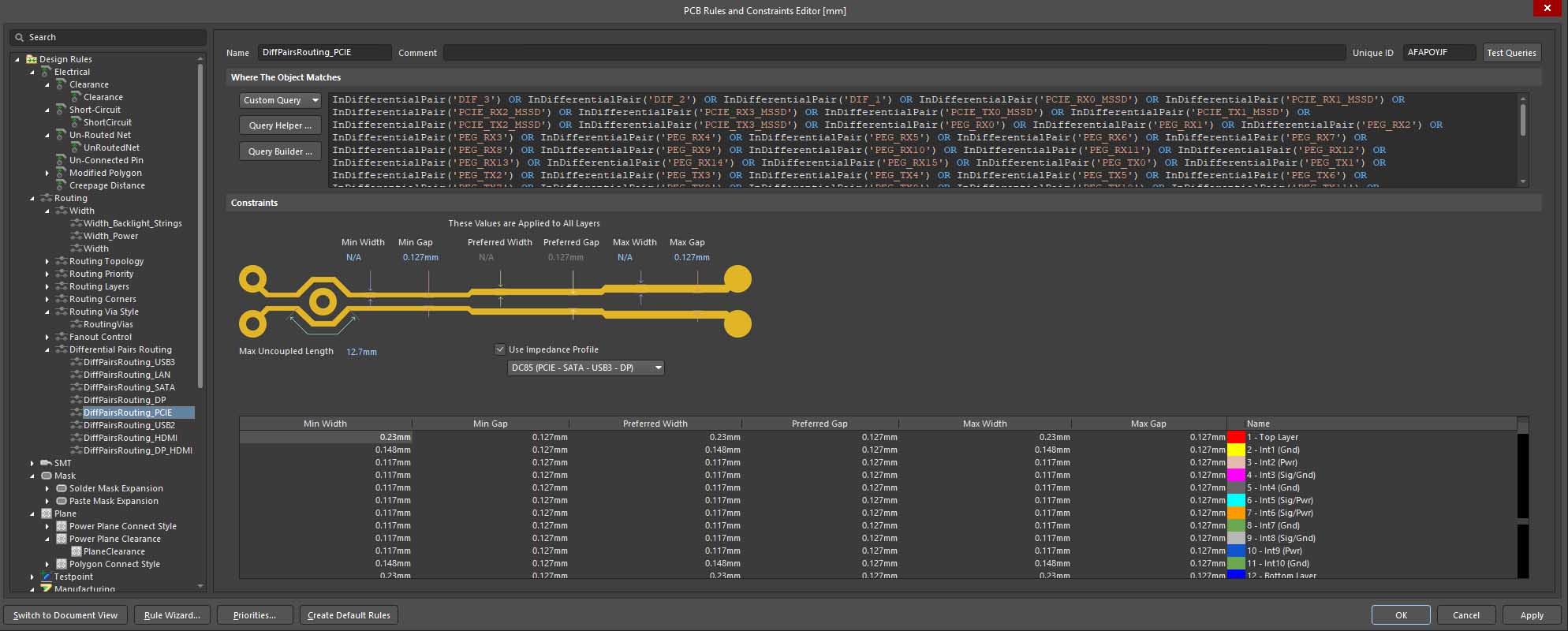This screenshot has width=1568, height=631.
Task: Click the Clearance rule icon
Action: (76, 97)
